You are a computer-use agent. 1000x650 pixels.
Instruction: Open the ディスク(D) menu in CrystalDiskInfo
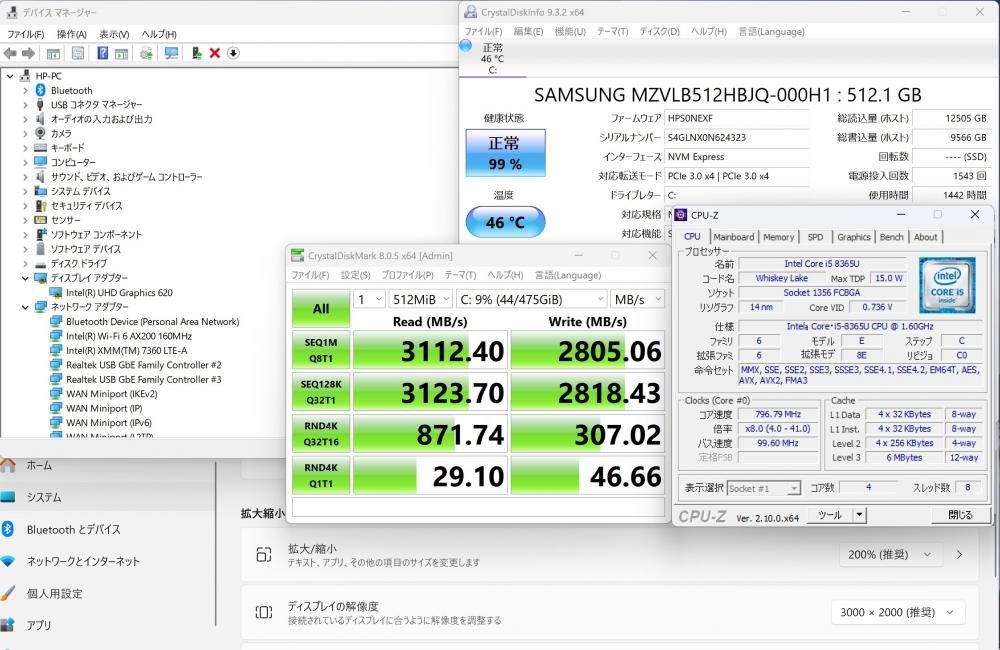click(659, 31)
